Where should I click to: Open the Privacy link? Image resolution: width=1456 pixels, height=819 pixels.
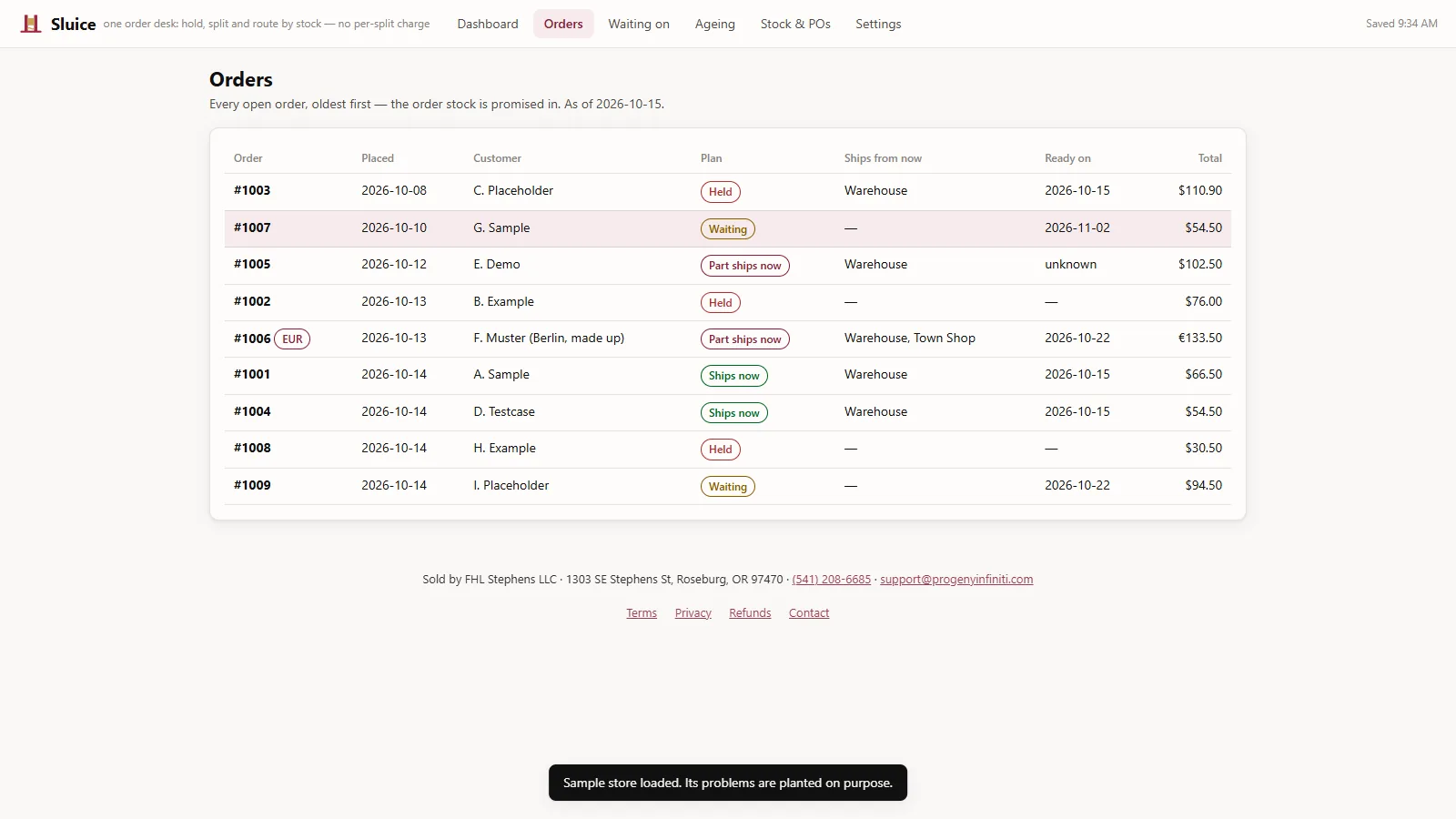click(x=693, y=613)
